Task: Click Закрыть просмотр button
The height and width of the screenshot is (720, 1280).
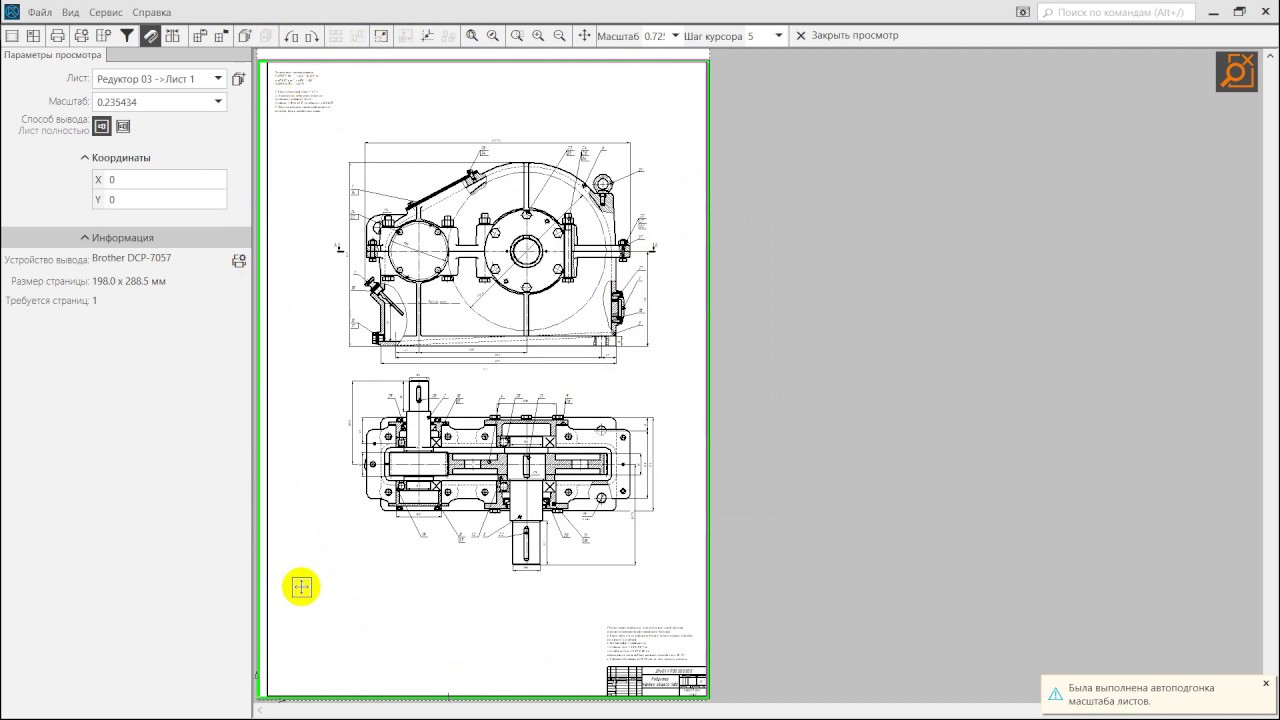Action: 847,36
